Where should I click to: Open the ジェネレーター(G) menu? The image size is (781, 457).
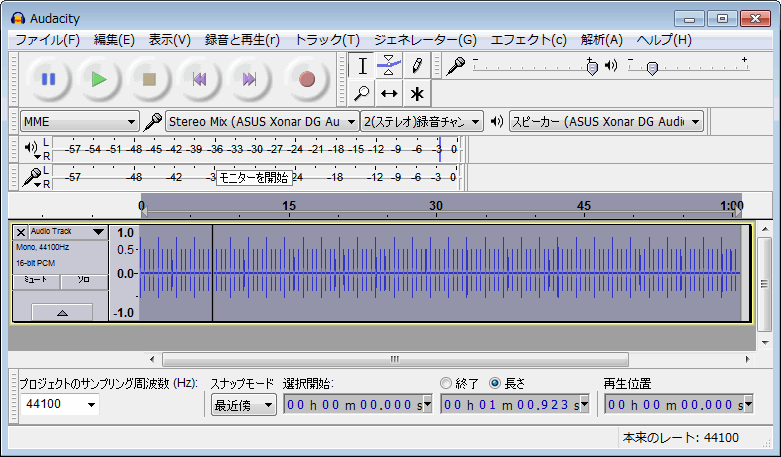(425, 40)
